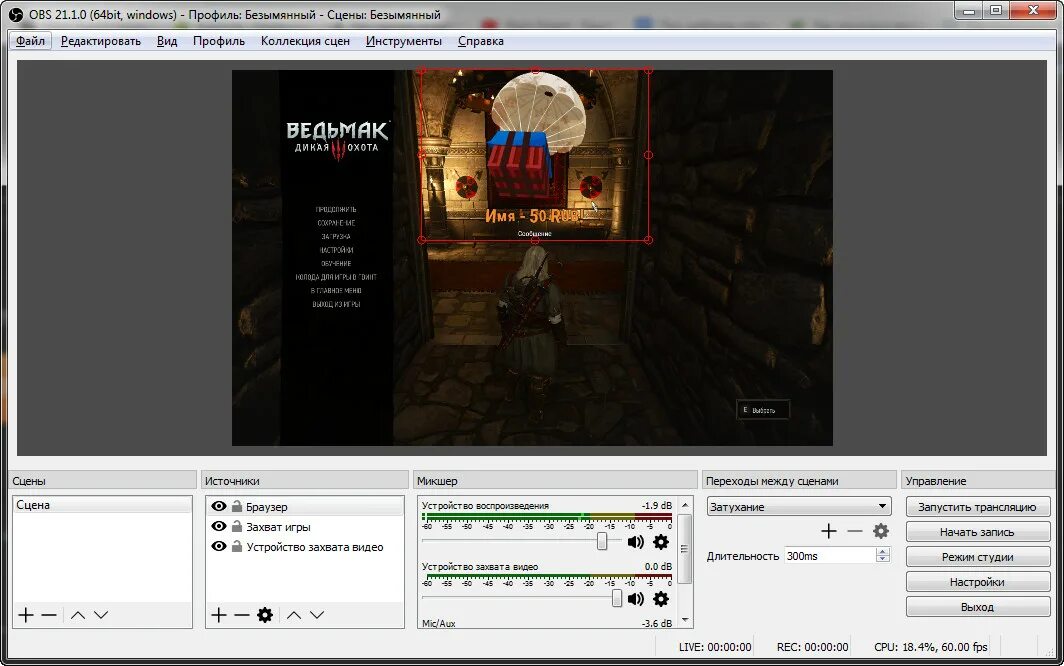
Task: Select Браузер source row
Action: (304, 506)
